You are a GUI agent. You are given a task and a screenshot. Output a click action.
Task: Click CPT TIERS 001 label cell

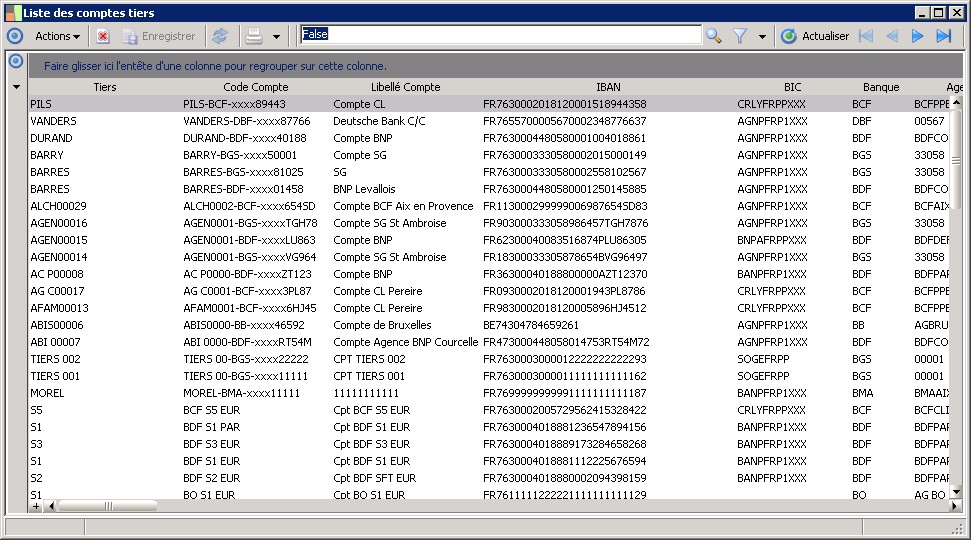tap(369, 377)
